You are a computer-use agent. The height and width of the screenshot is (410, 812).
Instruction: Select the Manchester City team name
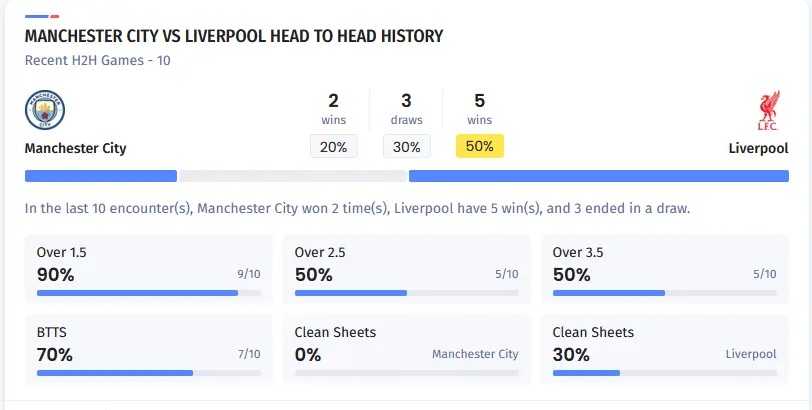(75, 148)
